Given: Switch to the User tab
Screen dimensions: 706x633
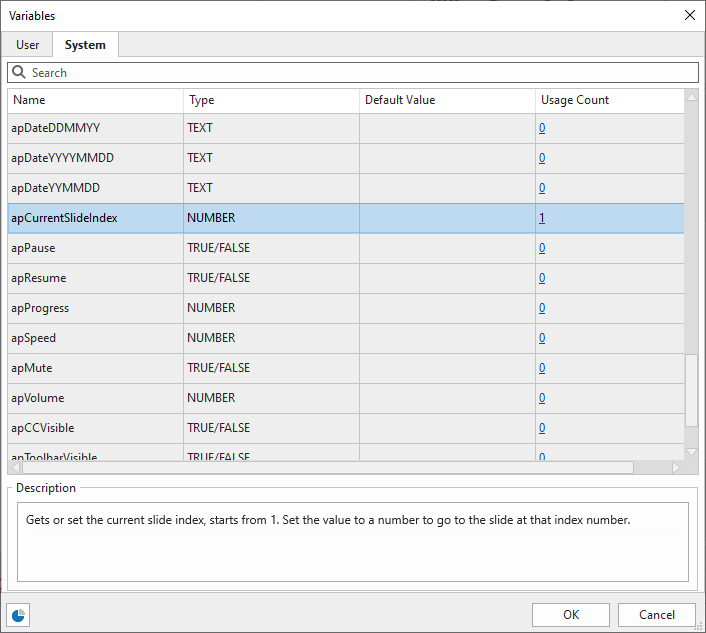Looking at the screenshot, I should pos(28,45).
